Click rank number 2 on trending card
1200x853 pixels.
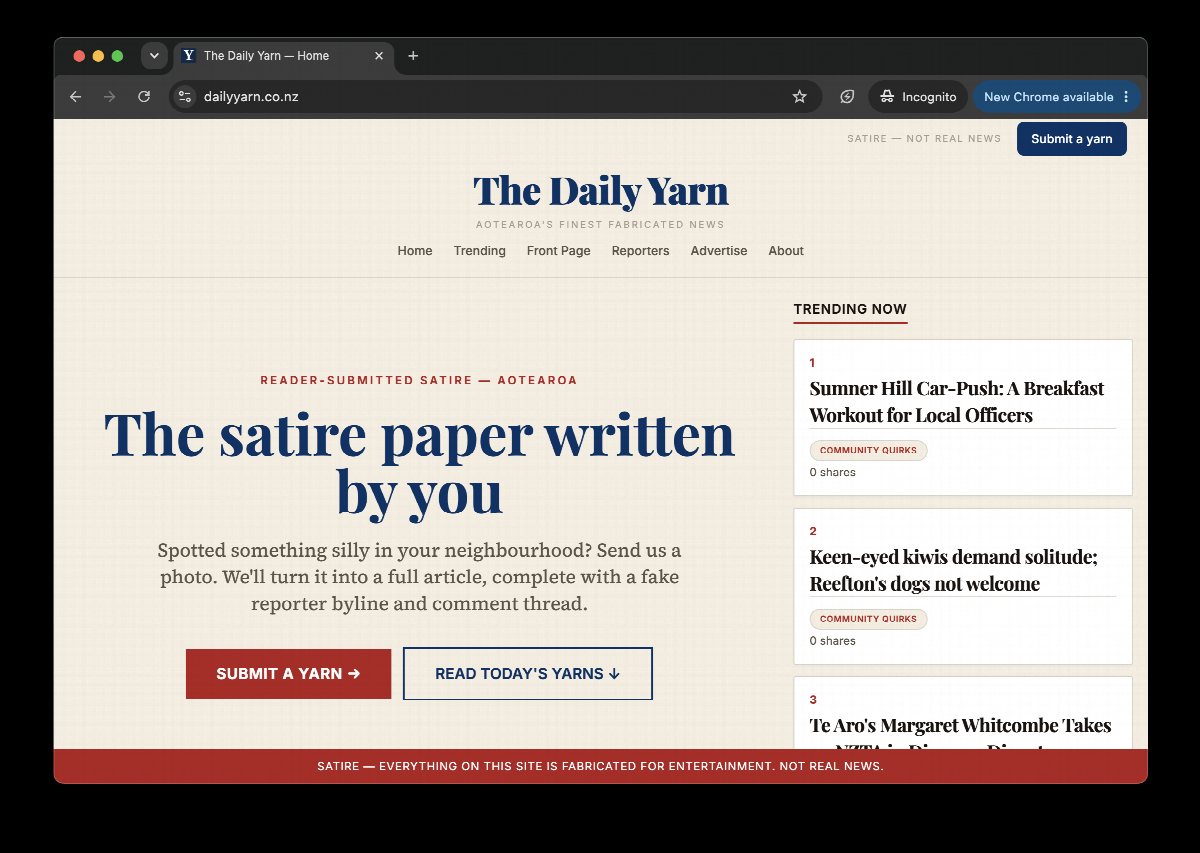pyautogui.click(x=813, y=531)
